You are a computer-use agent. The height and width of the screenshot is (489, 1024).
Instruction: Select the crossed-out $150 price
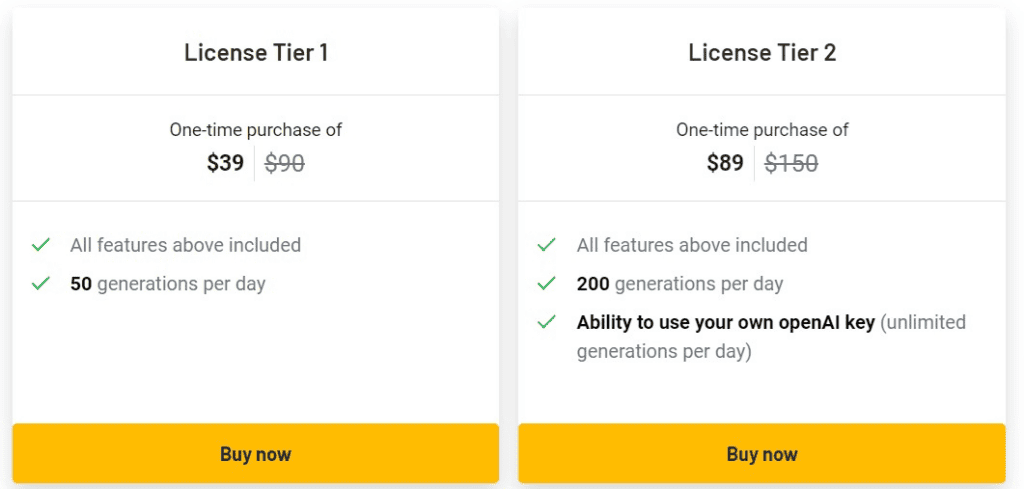click(791, 163)
